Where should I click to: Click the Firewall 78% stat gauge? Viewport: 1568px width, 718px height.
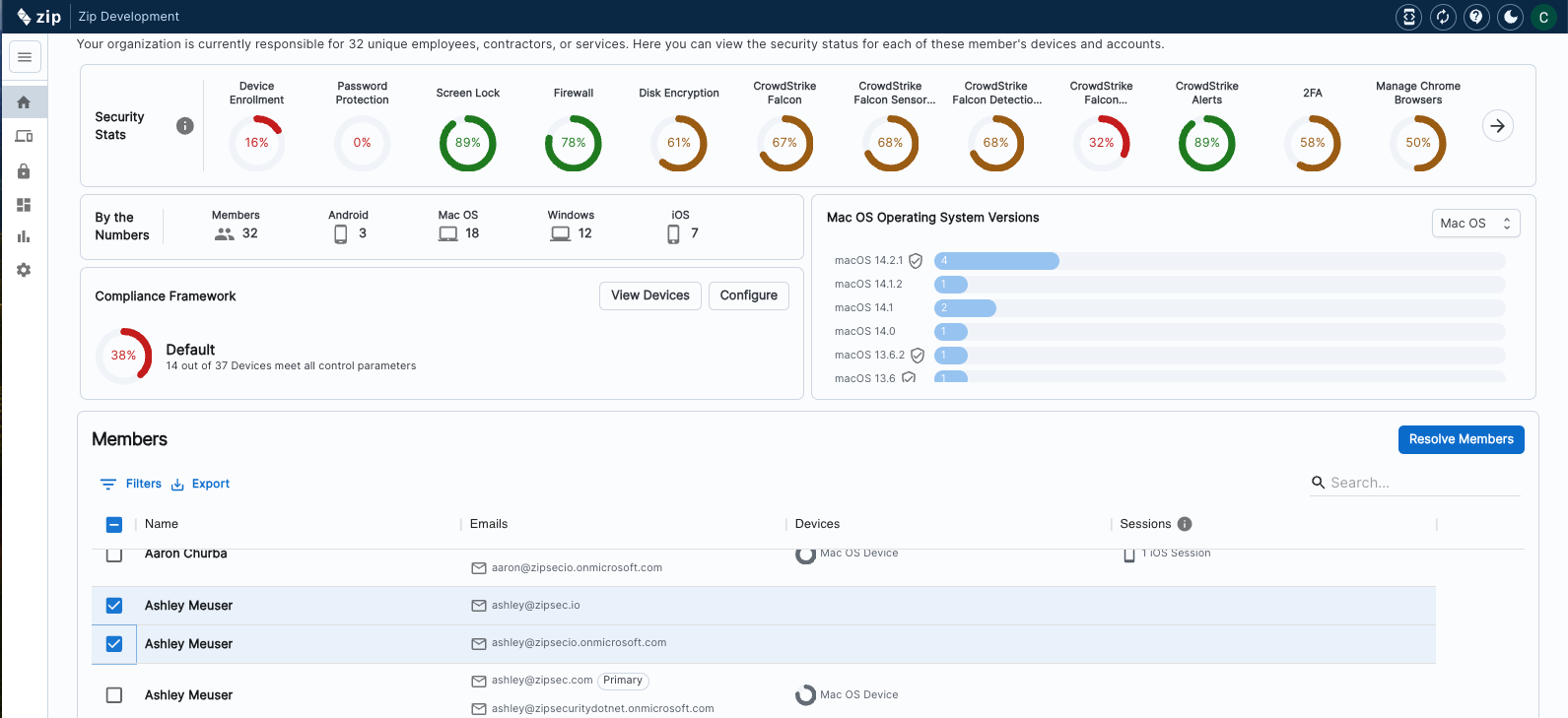tap(574, 143)
